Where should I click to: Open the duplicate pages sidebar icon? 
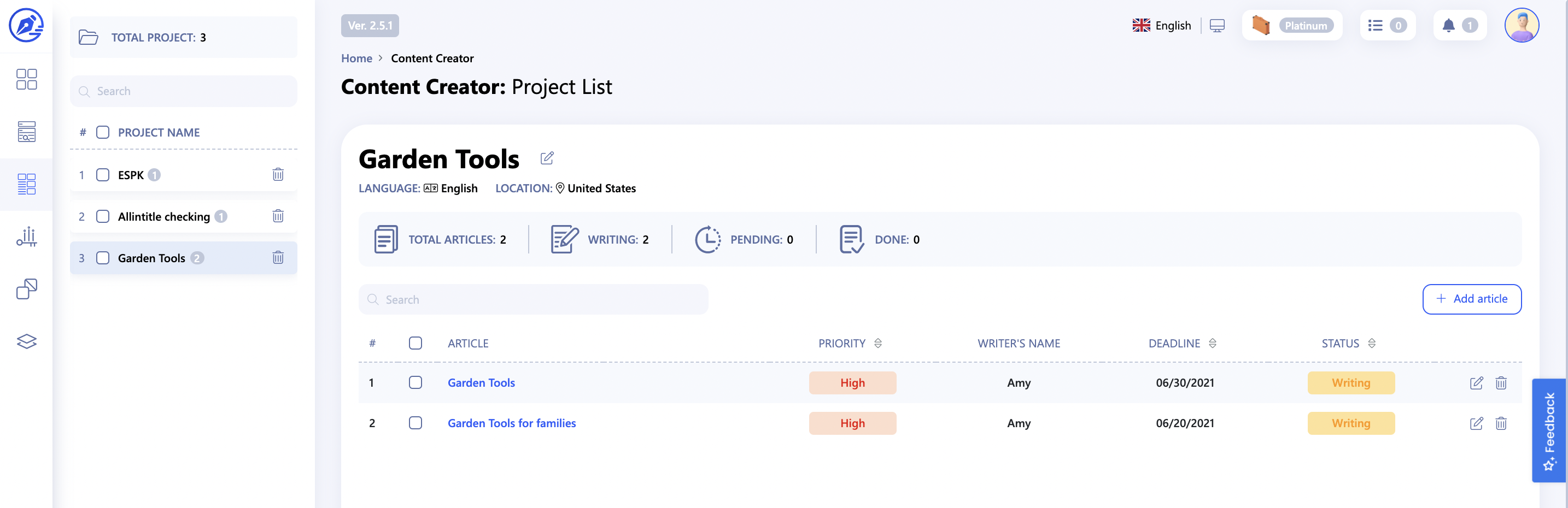tap(26, 289)
